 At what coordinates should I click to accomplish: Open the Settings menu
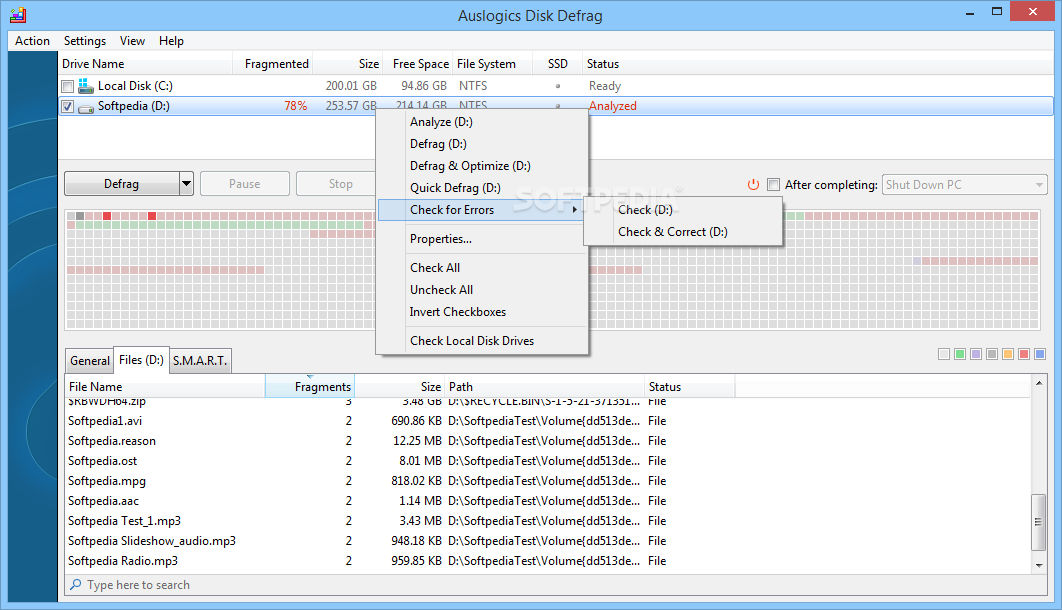(x=85, y=41)
